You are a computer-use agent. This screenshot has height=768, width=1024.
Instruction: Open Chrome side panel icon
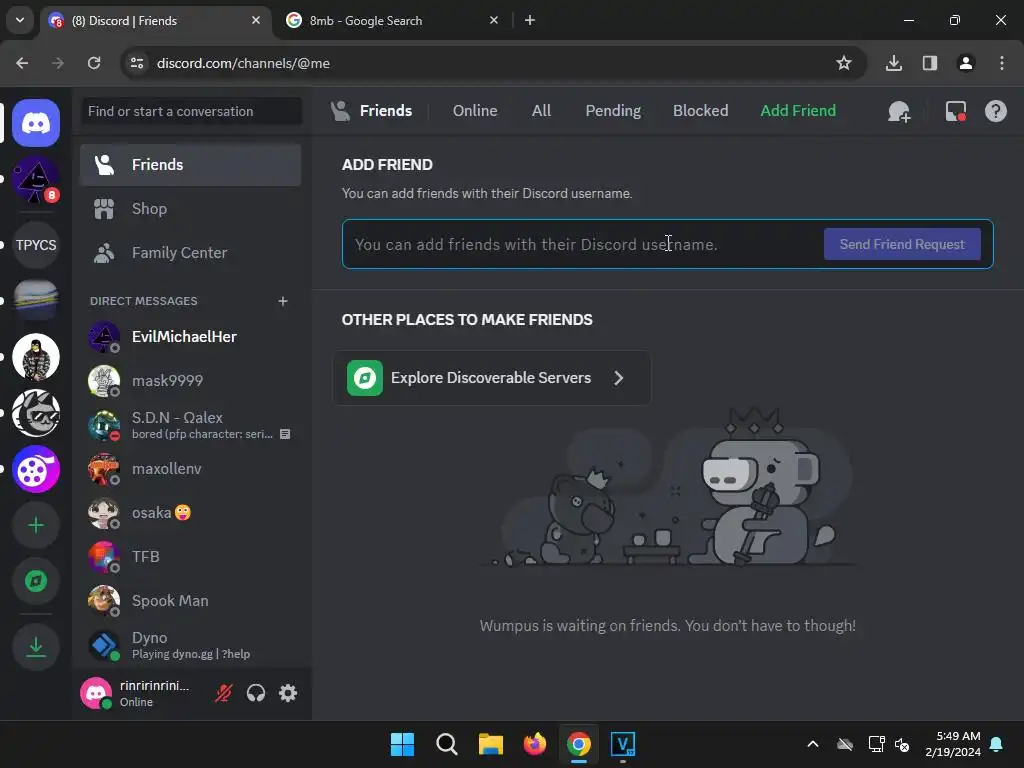(x=930, y=63)
